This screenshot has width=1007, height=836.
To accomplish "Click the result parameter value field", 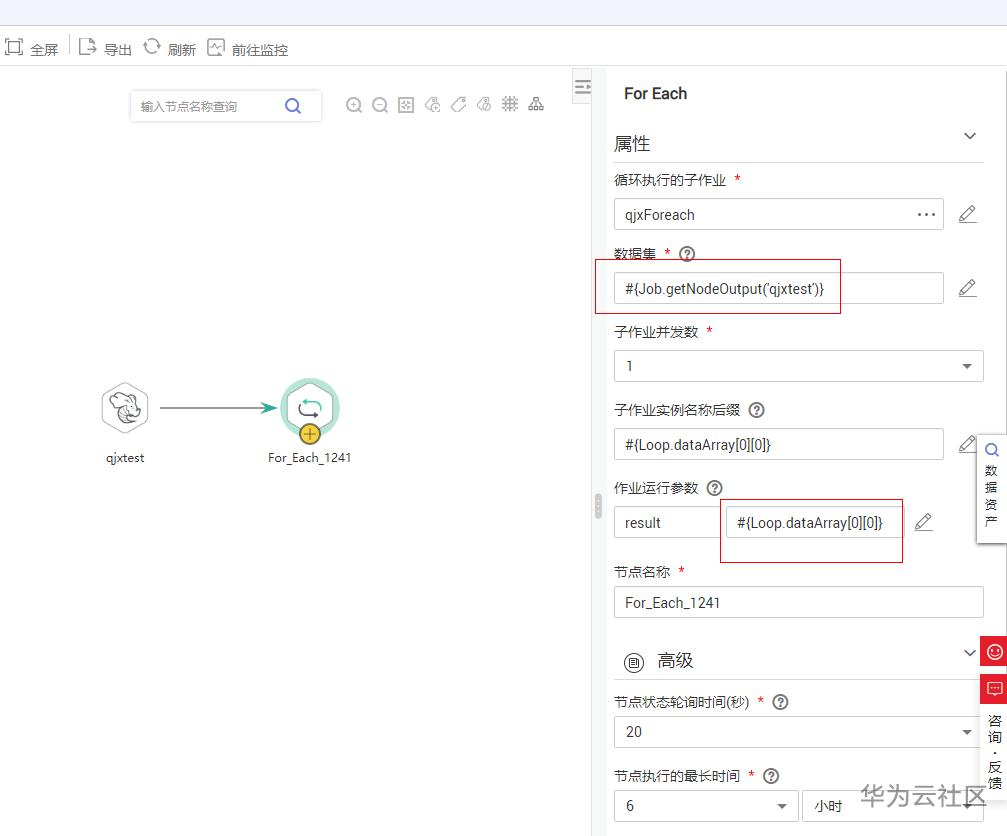I will 814,523.
